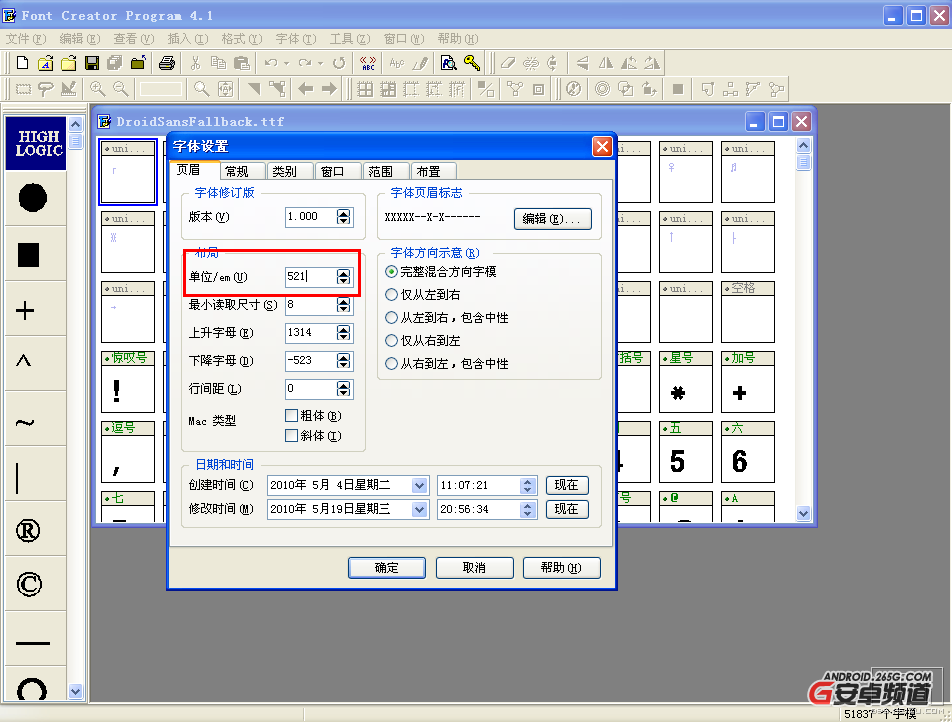Click the 编辑(E)... button for font header

click(552, 219)
